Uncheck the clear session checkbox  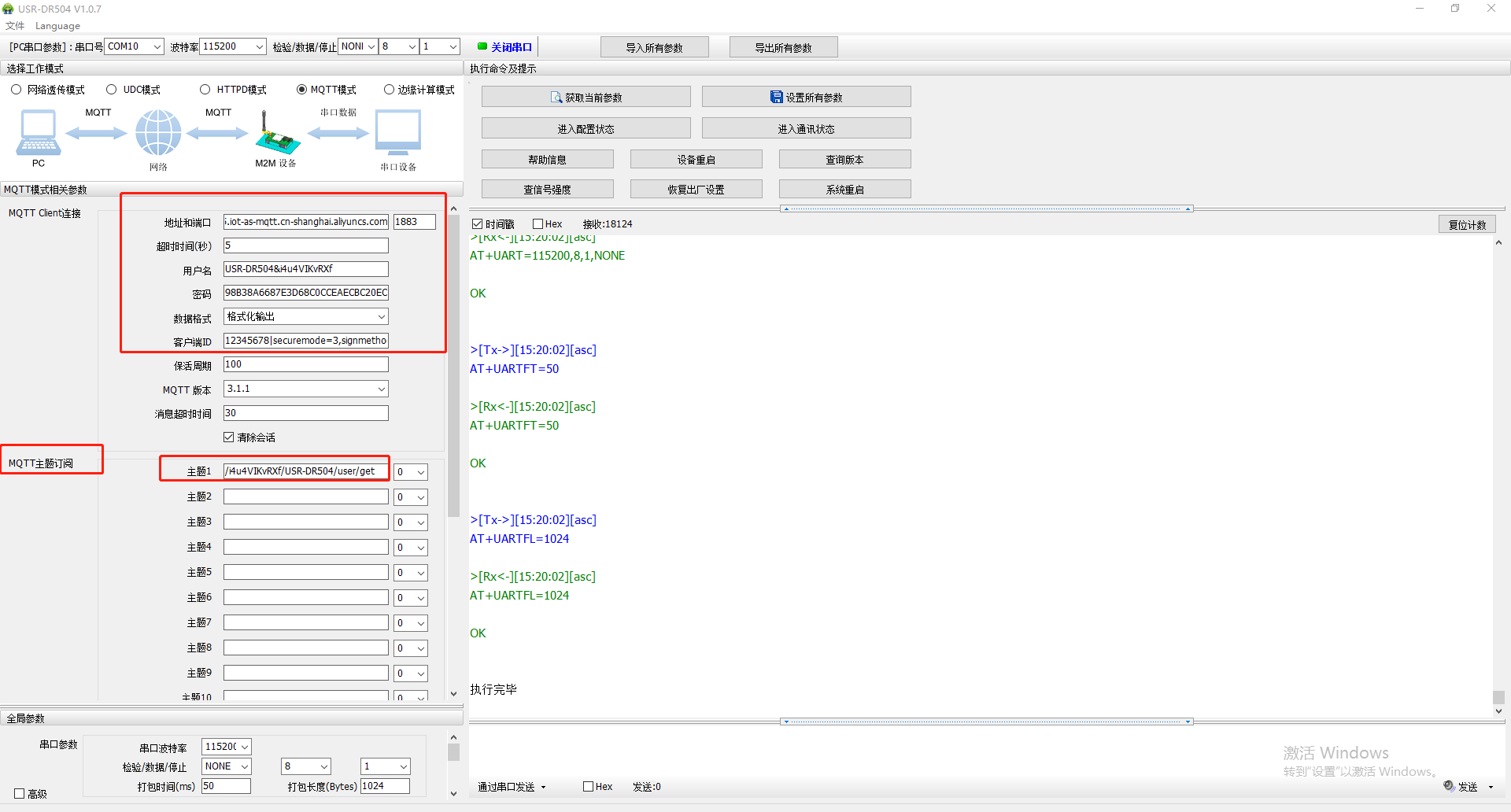(229, 437)
